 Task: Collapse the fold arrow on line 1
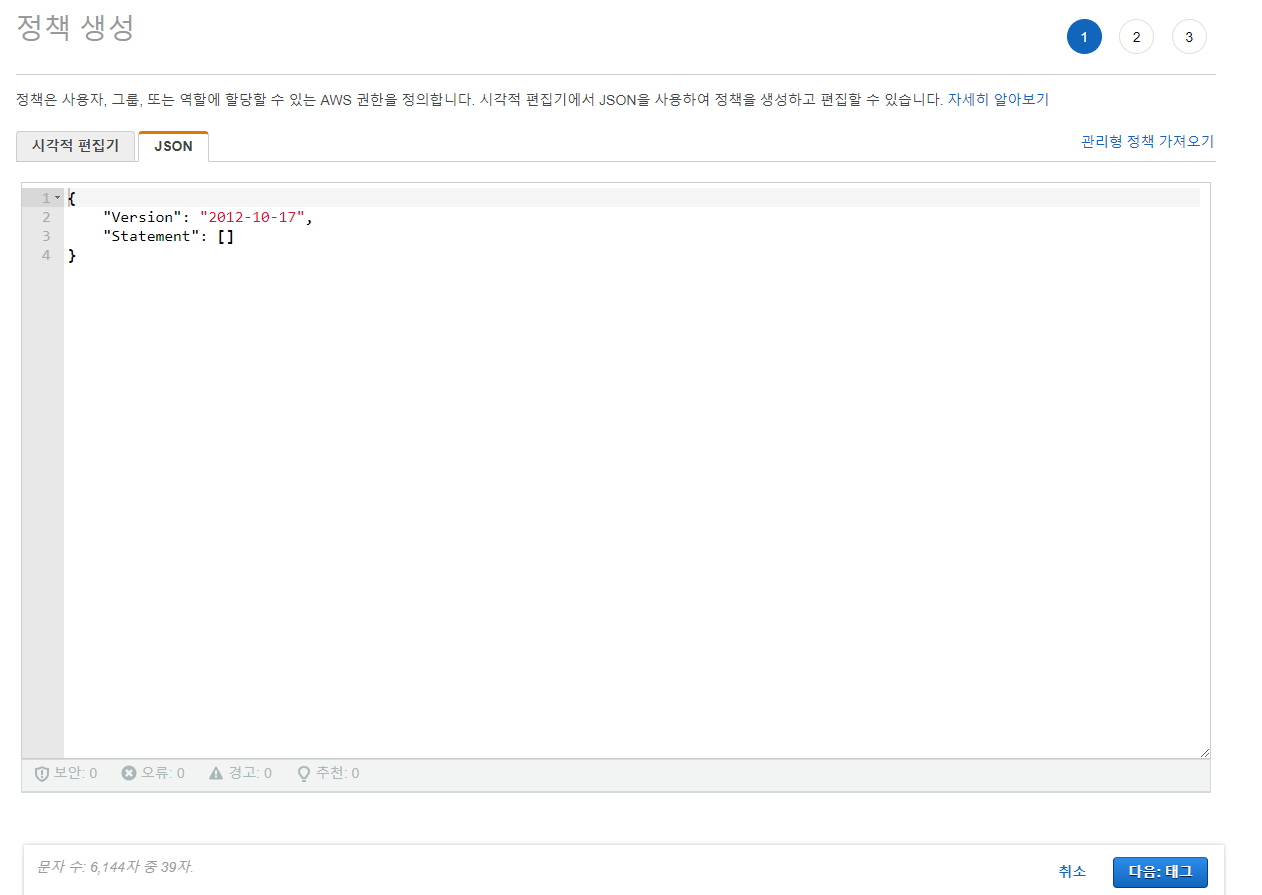point(58,198)
